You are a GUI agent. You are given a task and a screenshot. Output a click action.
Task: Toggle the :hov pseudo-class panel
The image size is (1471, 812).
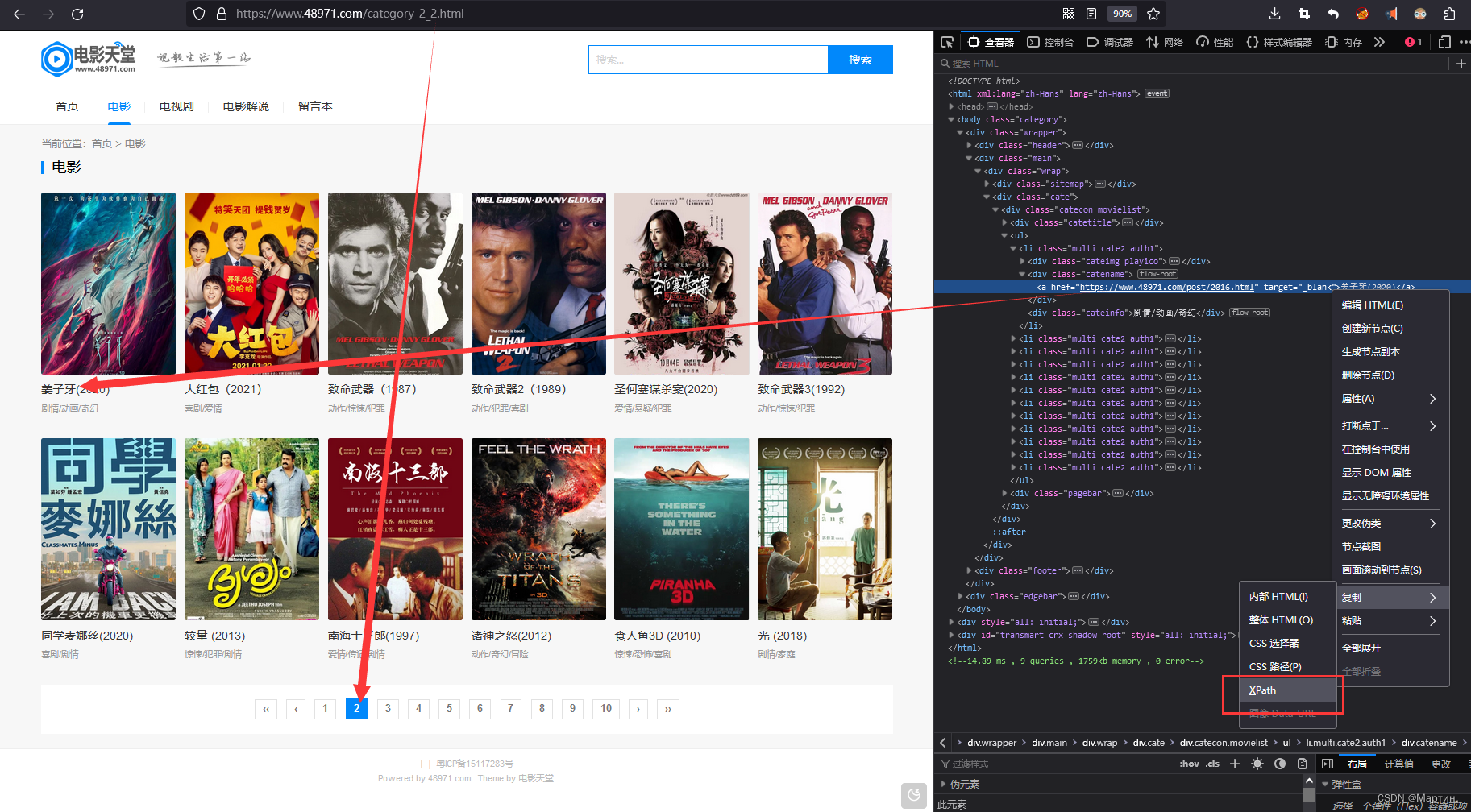(x=1189, y=764)
